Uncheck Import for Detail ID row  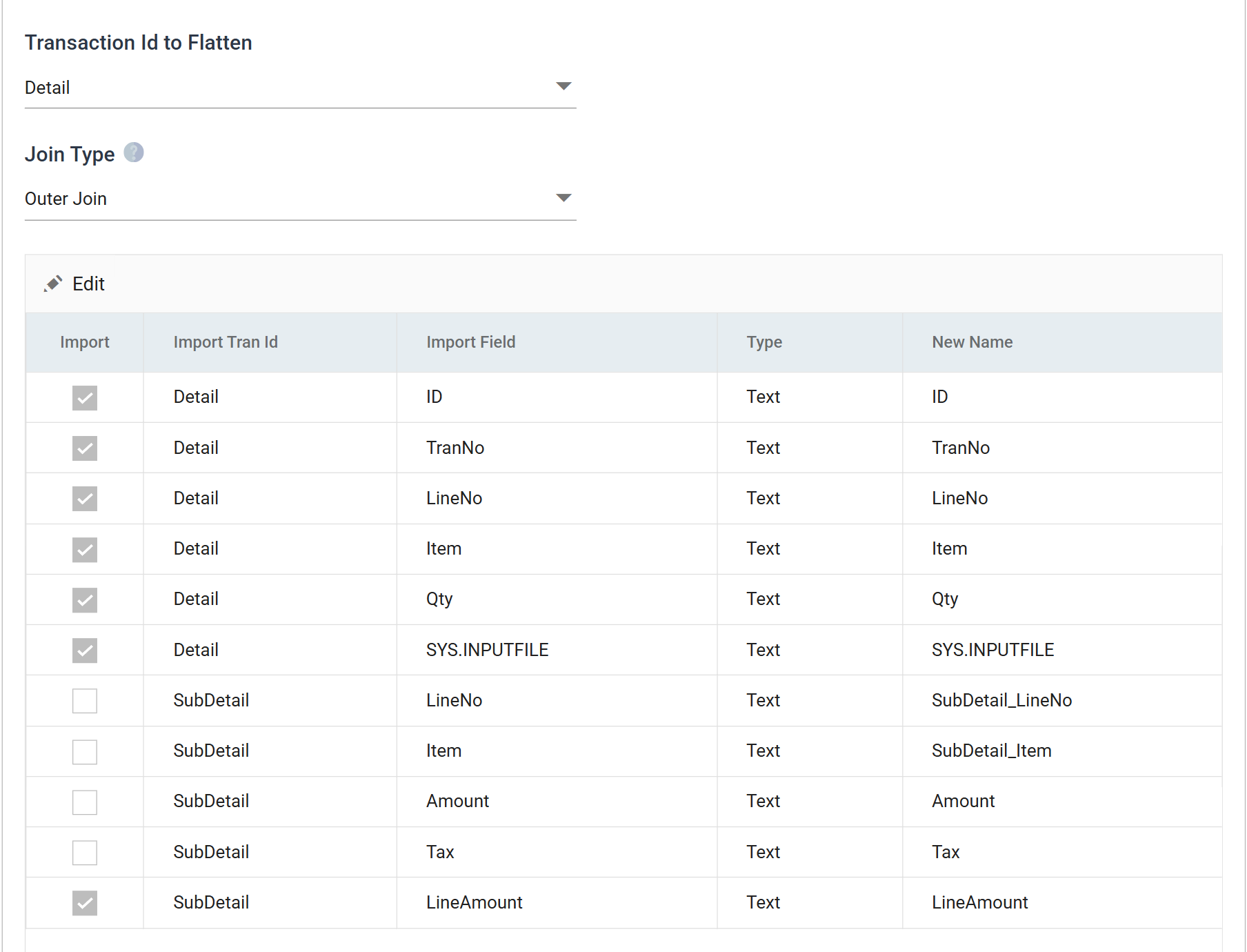[x=85, y=398]
